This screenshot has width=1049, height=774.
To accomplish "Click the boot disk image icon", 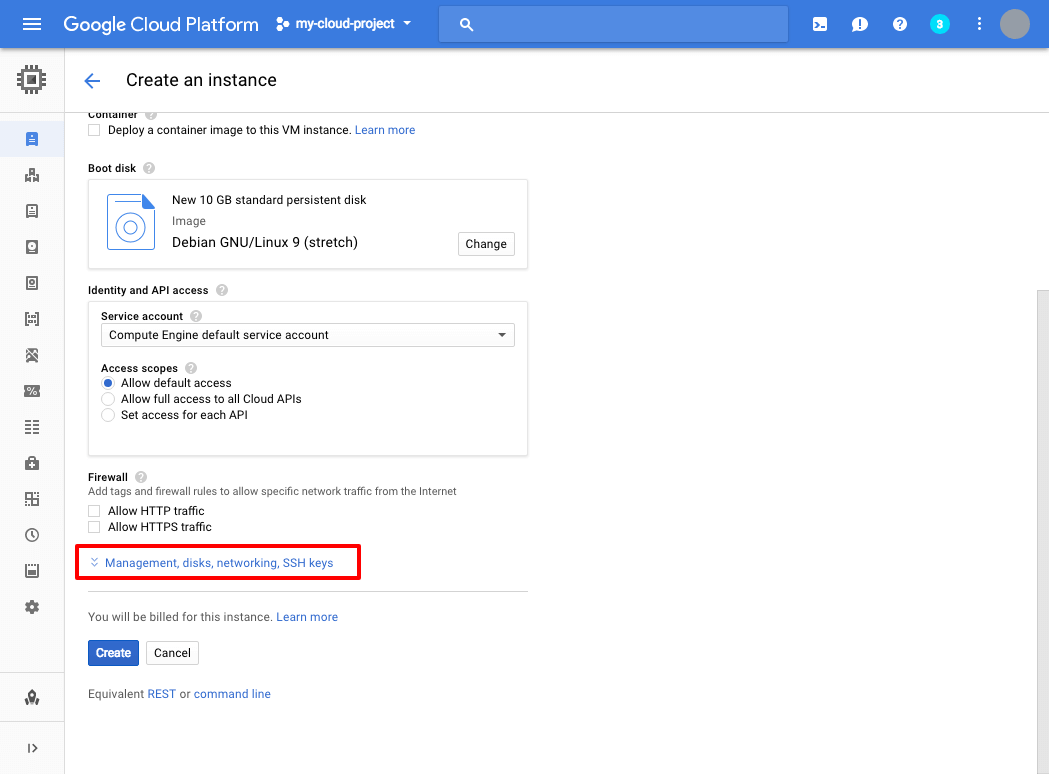I will point(131,221).
